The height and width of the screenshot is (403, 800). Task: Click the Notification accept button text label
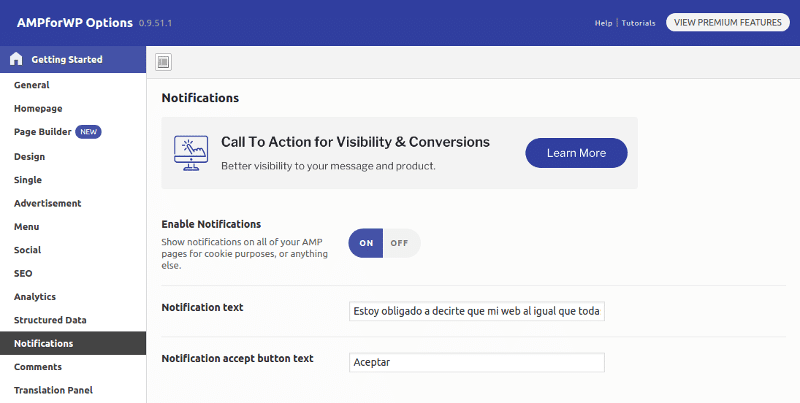tap(237, 359)
